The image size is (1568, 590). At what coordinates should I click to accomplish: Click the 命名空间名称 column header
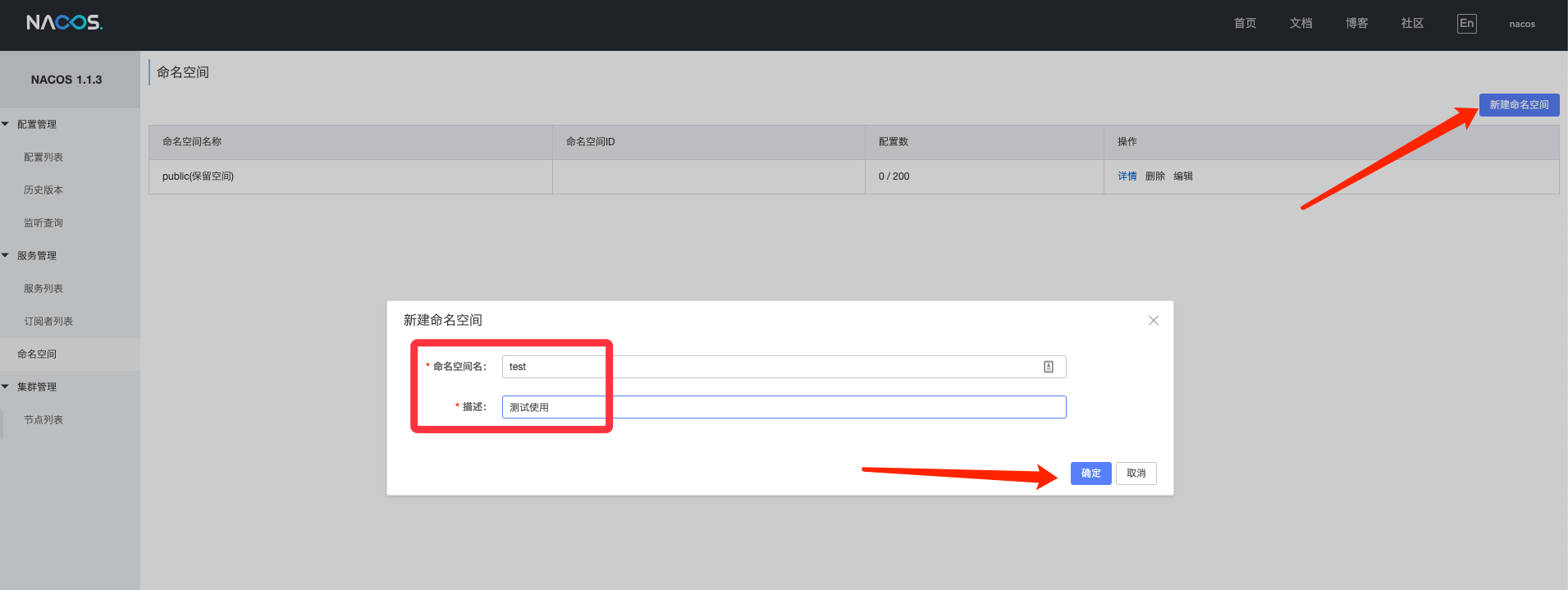pos(350,142)
